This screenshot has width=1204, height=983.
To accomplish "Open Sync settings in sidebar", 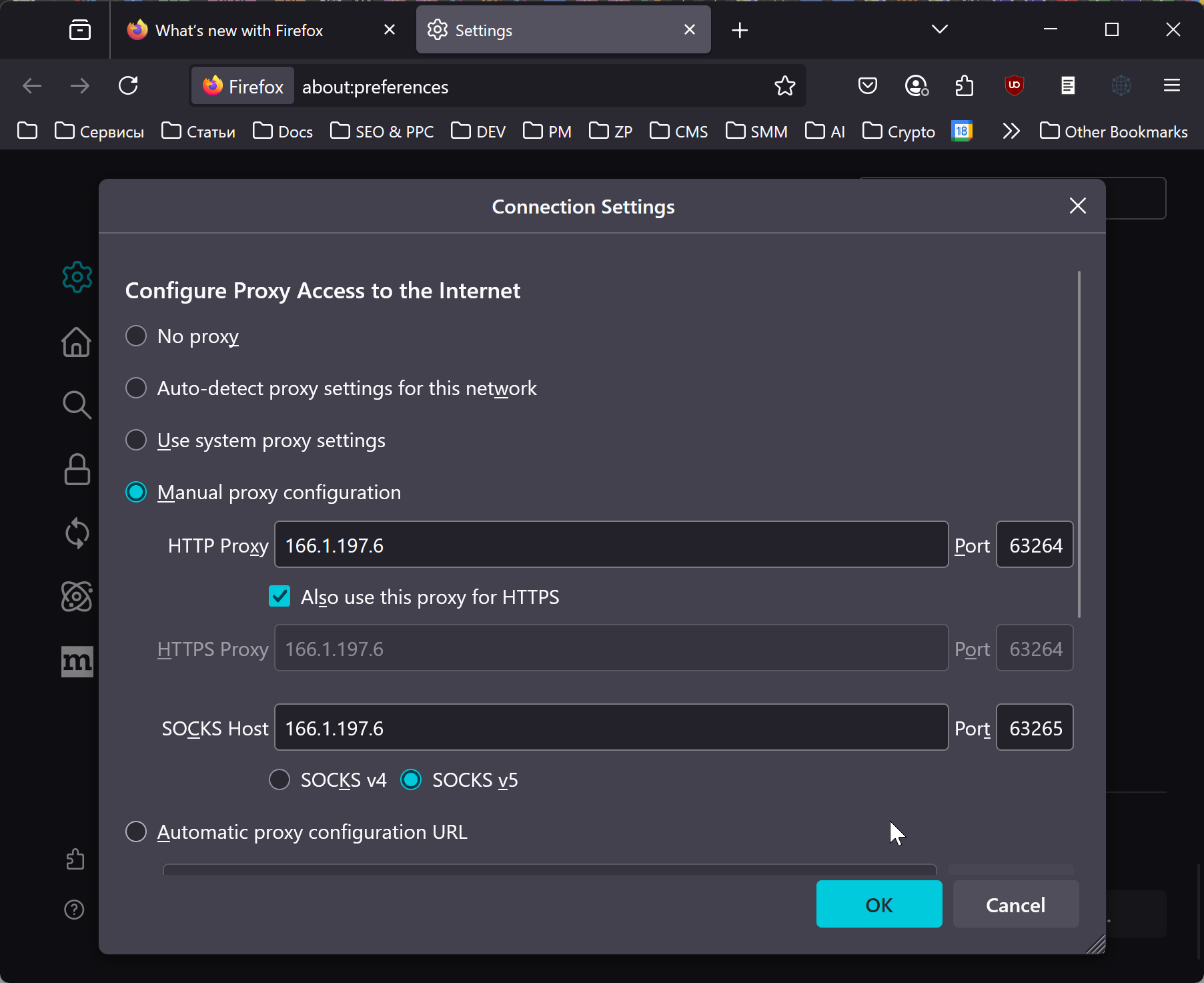I will coord(77,533).
